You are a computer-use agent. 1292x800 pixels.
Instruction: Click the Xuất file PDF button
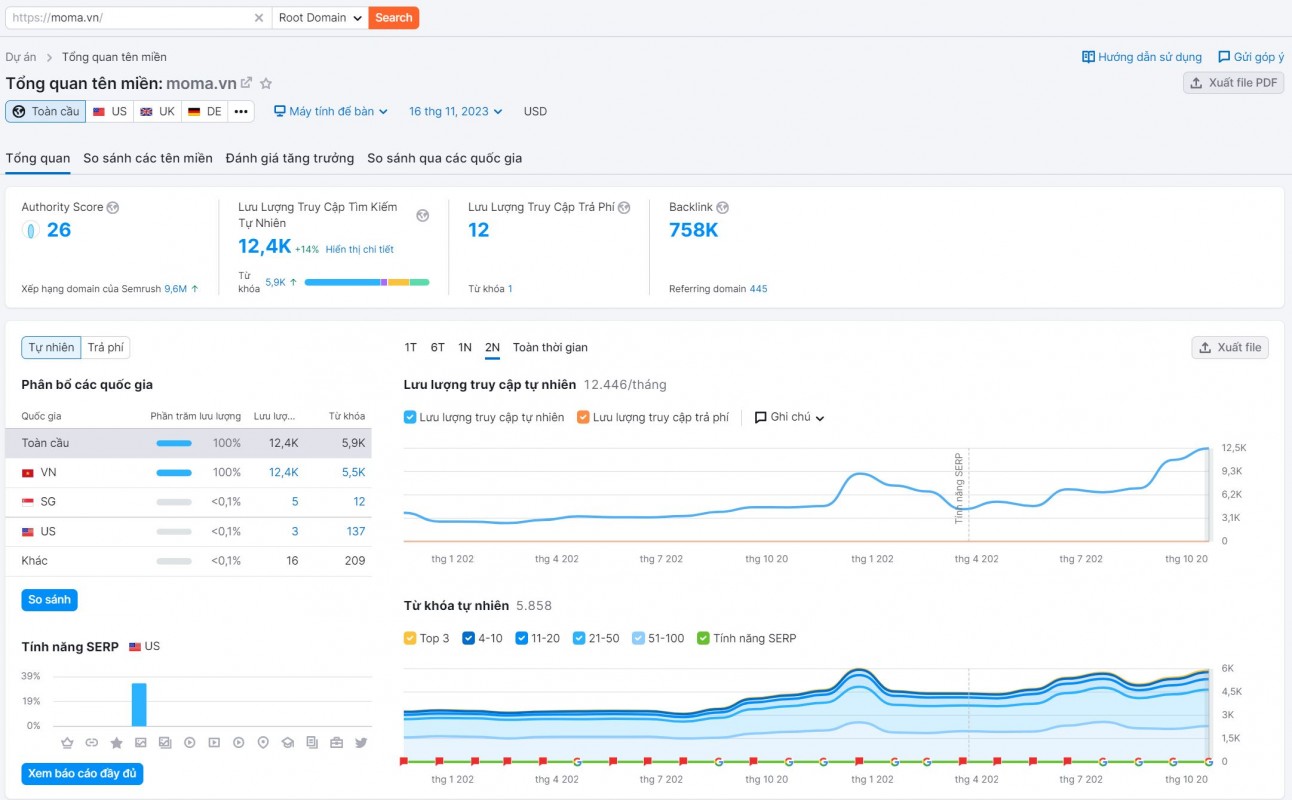(x=1234, y=83)
